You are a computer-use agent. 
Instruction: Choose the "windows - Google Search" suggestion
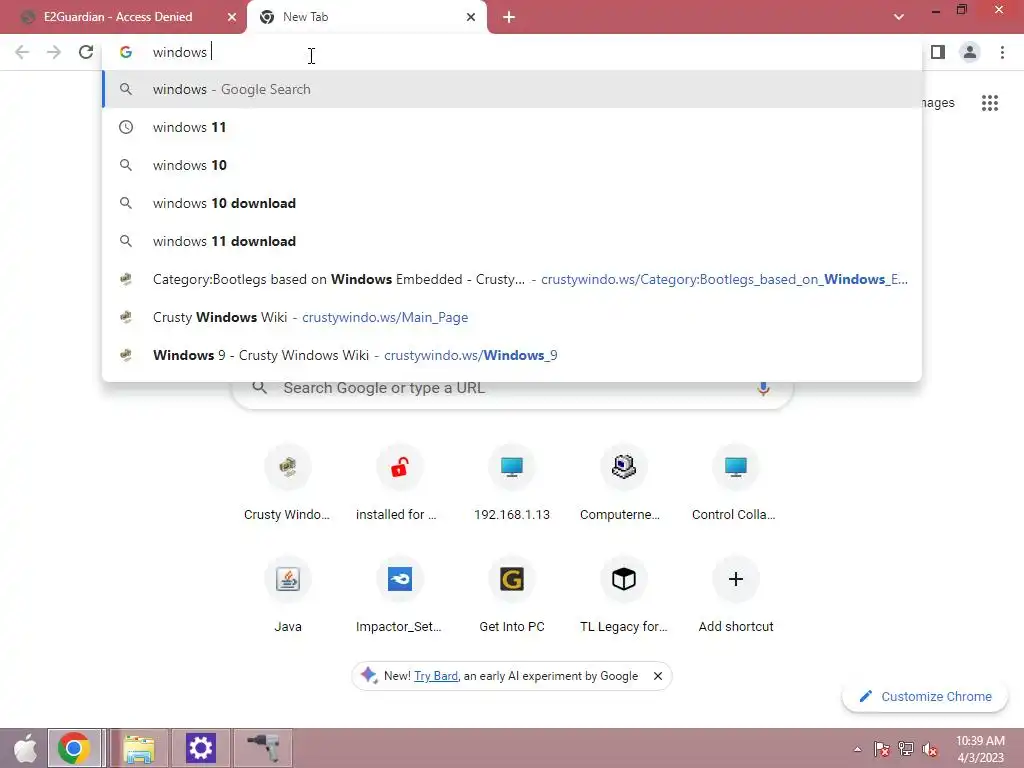tap(511, 89)
